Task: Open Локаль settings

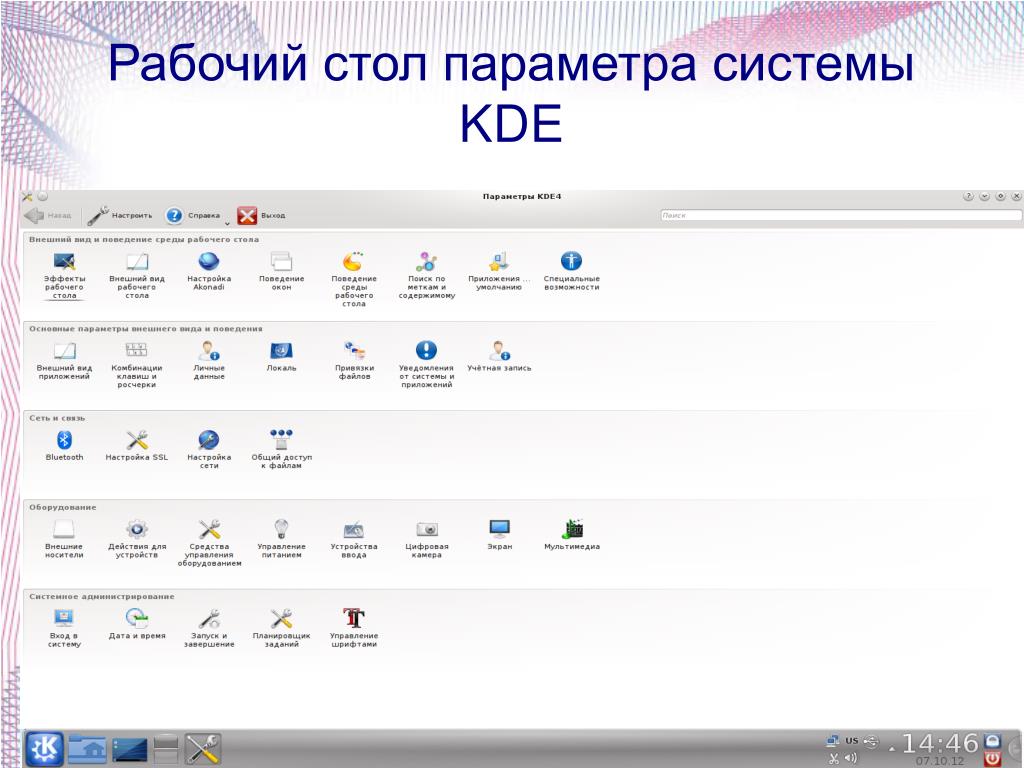Action: point(281,357)
